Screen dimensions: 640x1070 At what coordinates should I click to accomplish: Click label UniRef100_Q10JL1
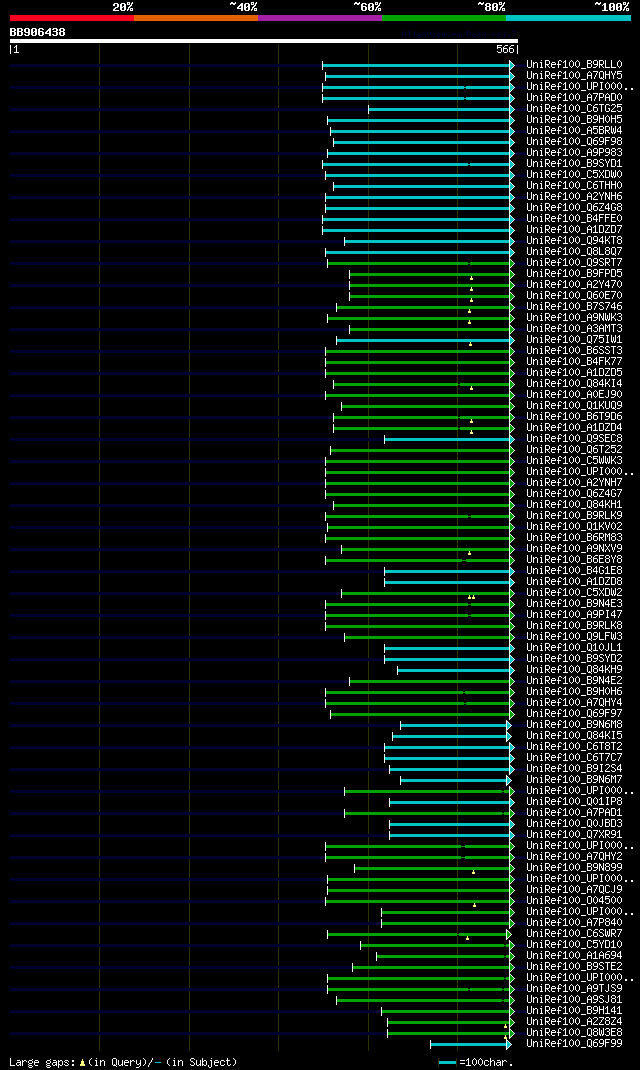pyautogui.click(x=574, y=648)
